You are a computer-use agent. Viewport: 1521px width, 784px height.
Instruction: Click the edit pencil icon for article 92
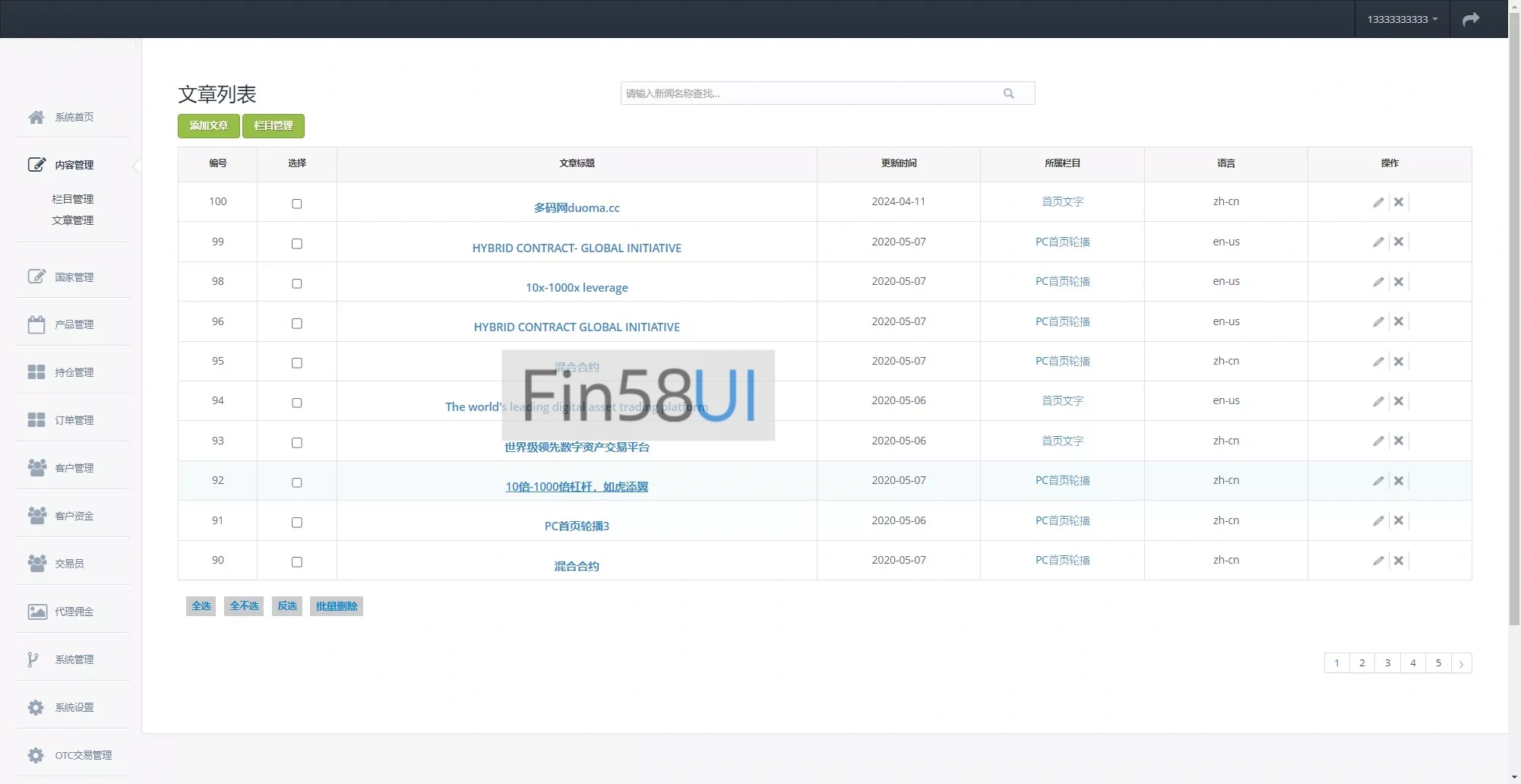coord(1377,481)
